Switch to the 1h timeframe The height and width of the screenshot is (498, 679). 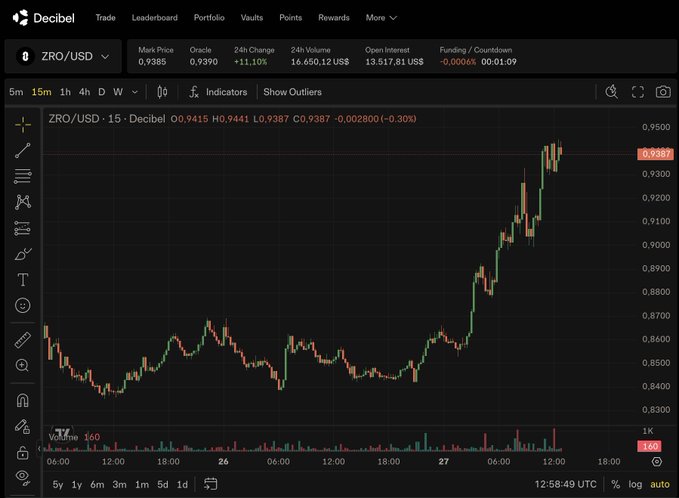click(65, 92)
